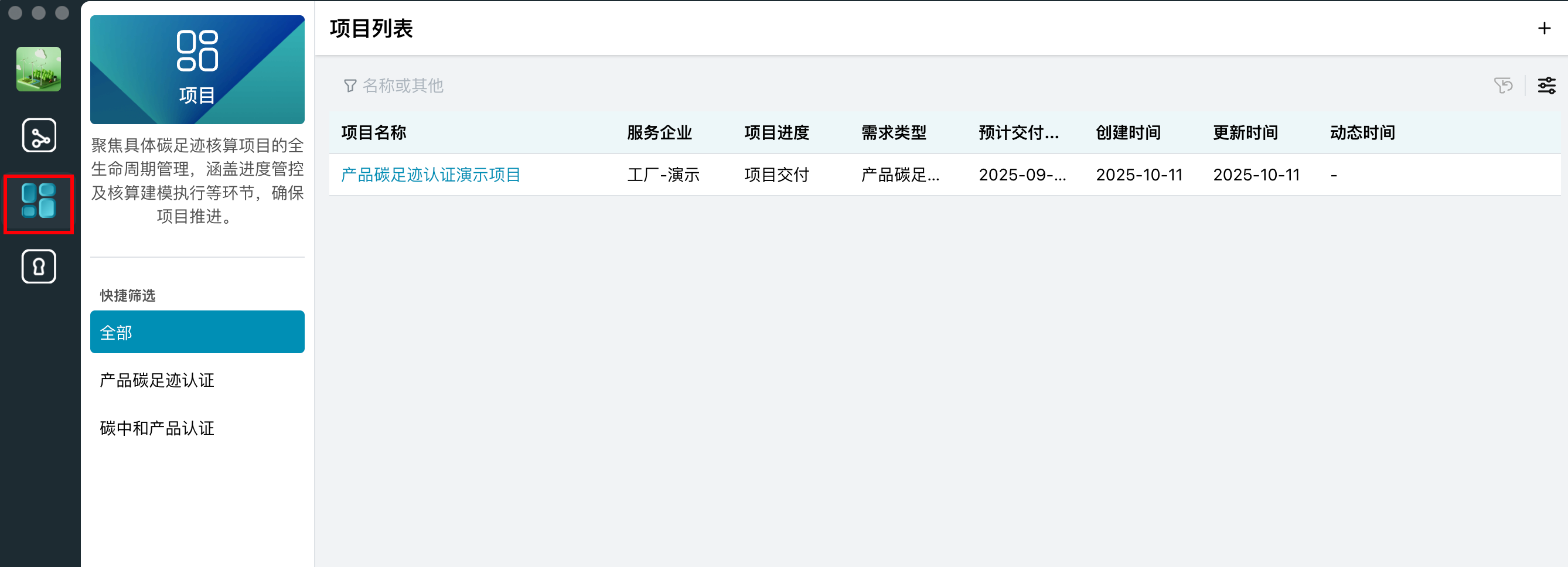Select the Projects grid sidebar icon
Image resolution: width=1568 pixels, height=567 pixels.
point(39,202)
